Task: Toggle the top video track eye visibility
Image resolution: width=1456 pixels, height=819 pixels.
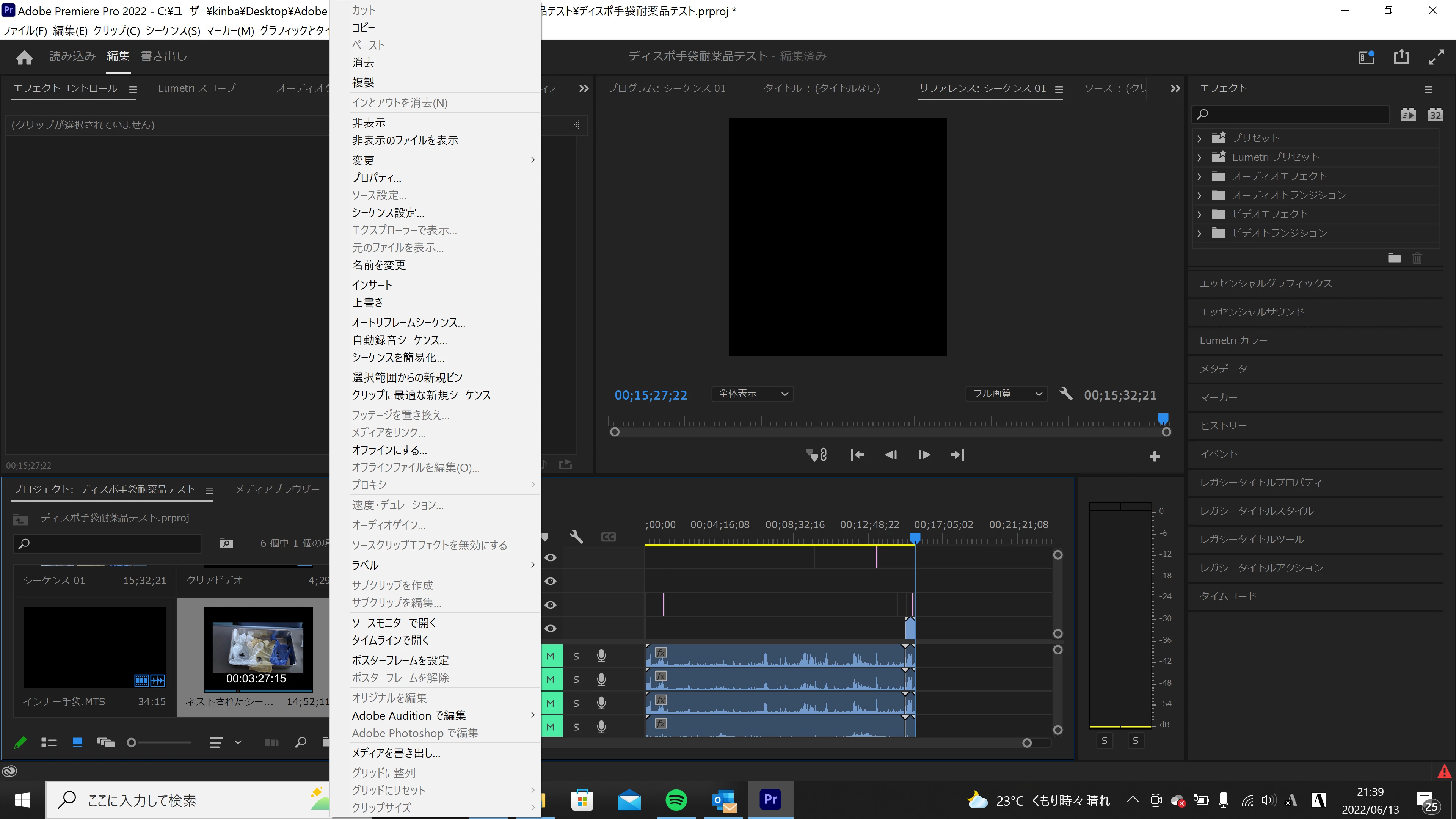Action: click(x=551, y=558)
